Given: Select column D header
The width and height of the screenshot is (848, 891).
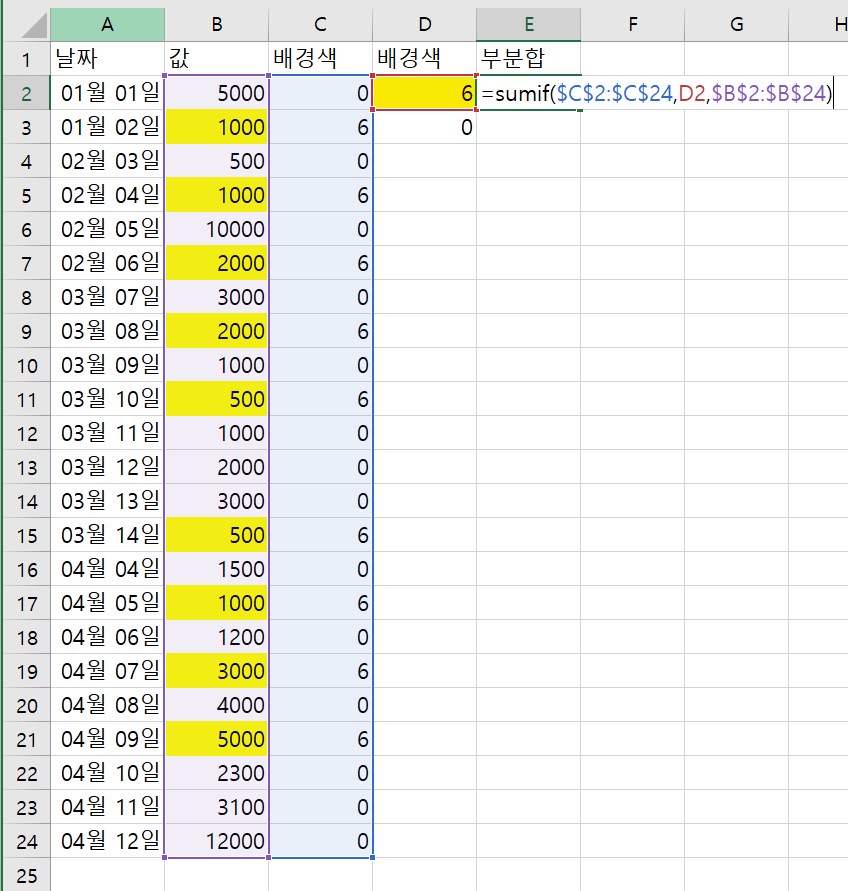Looking at the screenshot, I should click(x=425, y=25).
